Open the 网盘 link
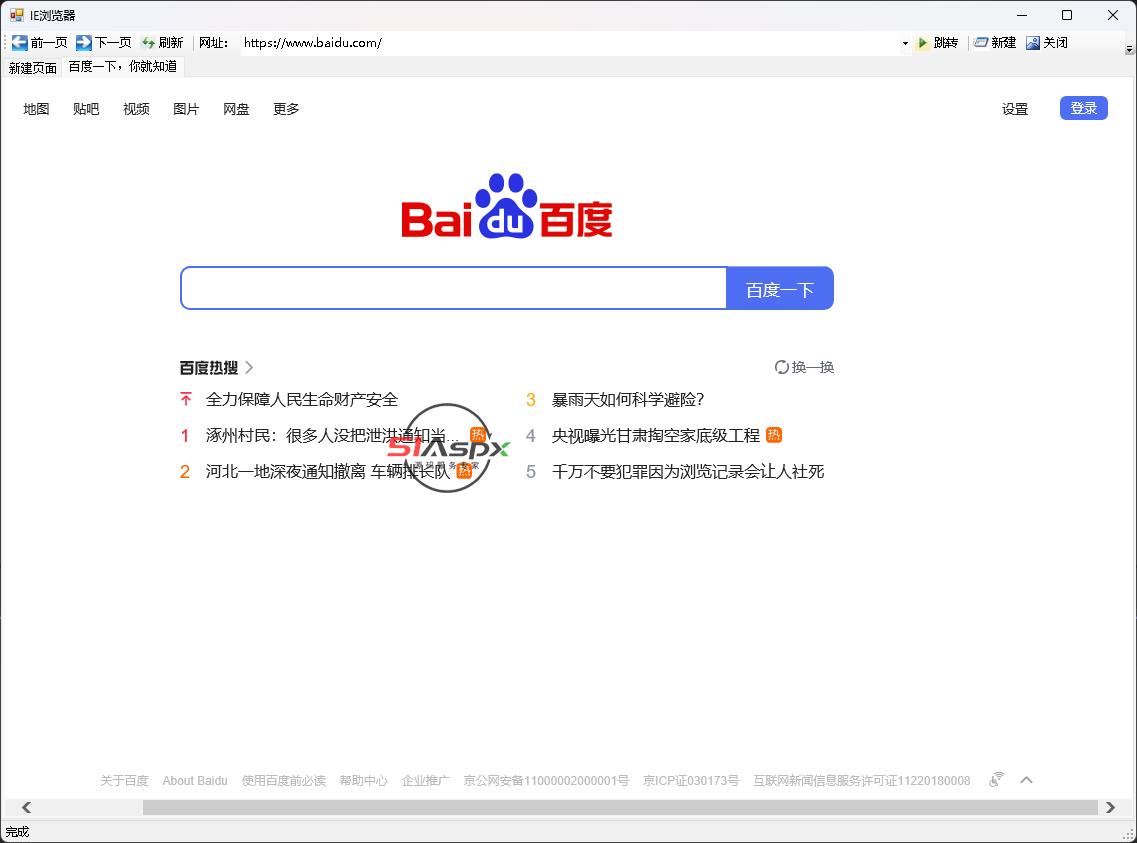Image resolution: width=1137 pixels, height=843 pixels. tap(236, 109)
